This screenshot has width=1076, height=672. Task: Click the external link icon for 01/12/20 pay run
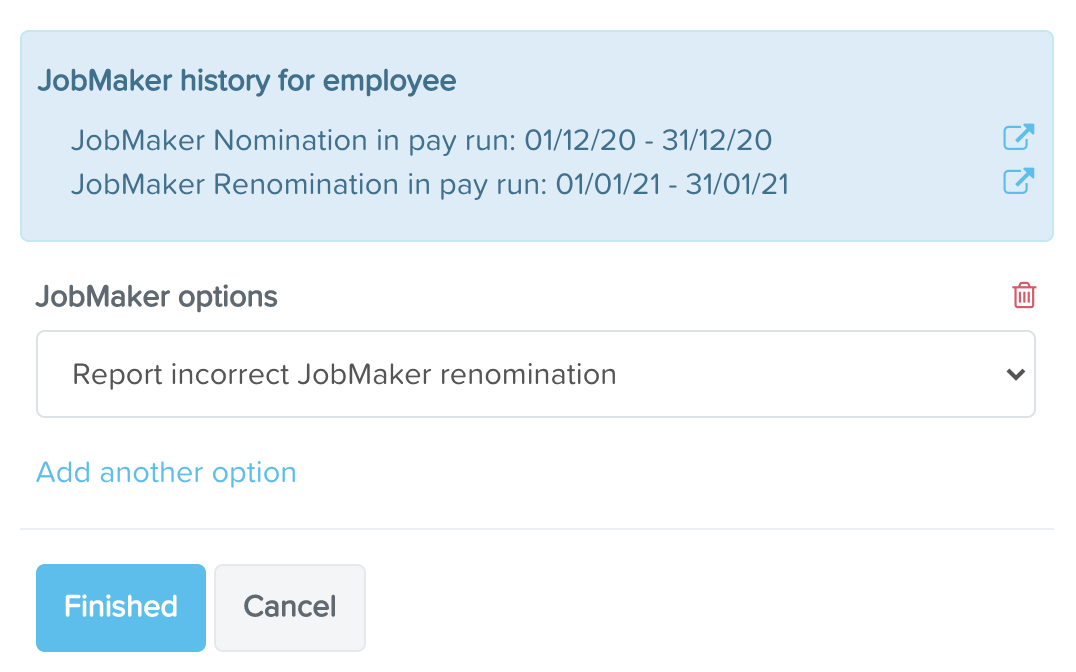[x=1018, y=137]
